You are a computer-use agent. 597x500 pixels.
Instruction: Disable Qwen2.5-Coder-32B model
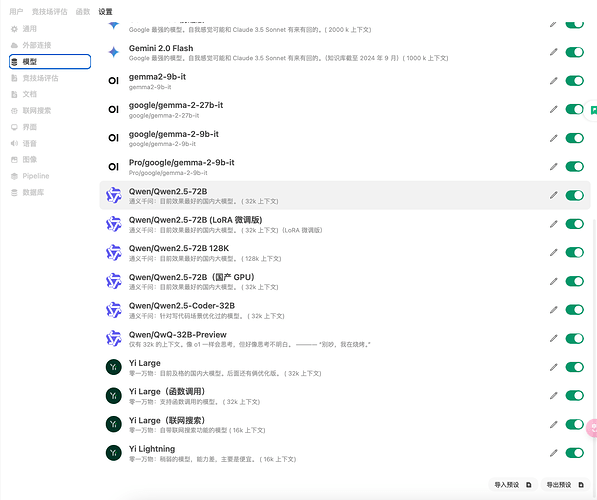coord(575,310)
